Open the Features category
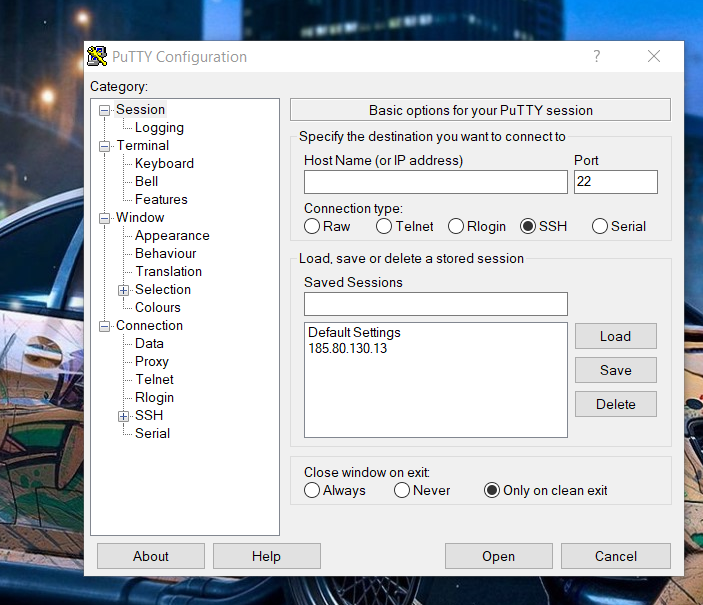 [161, 200]
